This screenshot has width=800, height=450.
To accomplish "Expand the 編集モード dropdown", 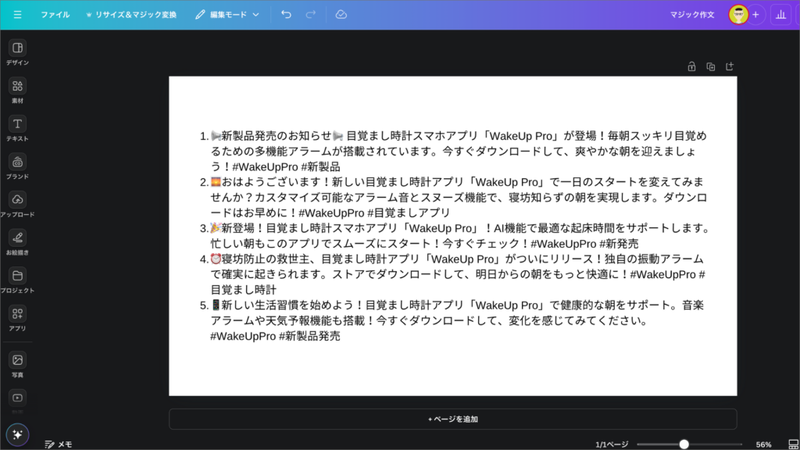I will point(227,15).
